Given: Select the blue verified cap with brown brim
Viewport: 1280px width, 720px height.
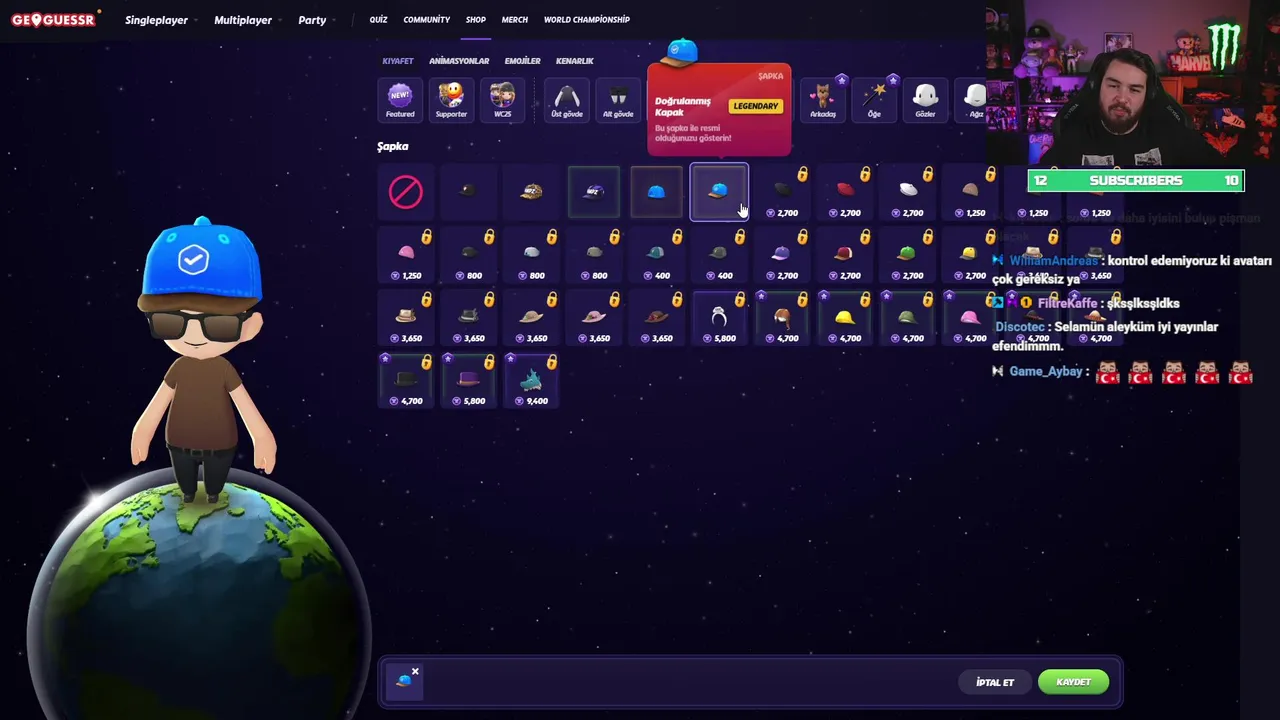Looking at the screenshot, I should [x=719, y=192].
